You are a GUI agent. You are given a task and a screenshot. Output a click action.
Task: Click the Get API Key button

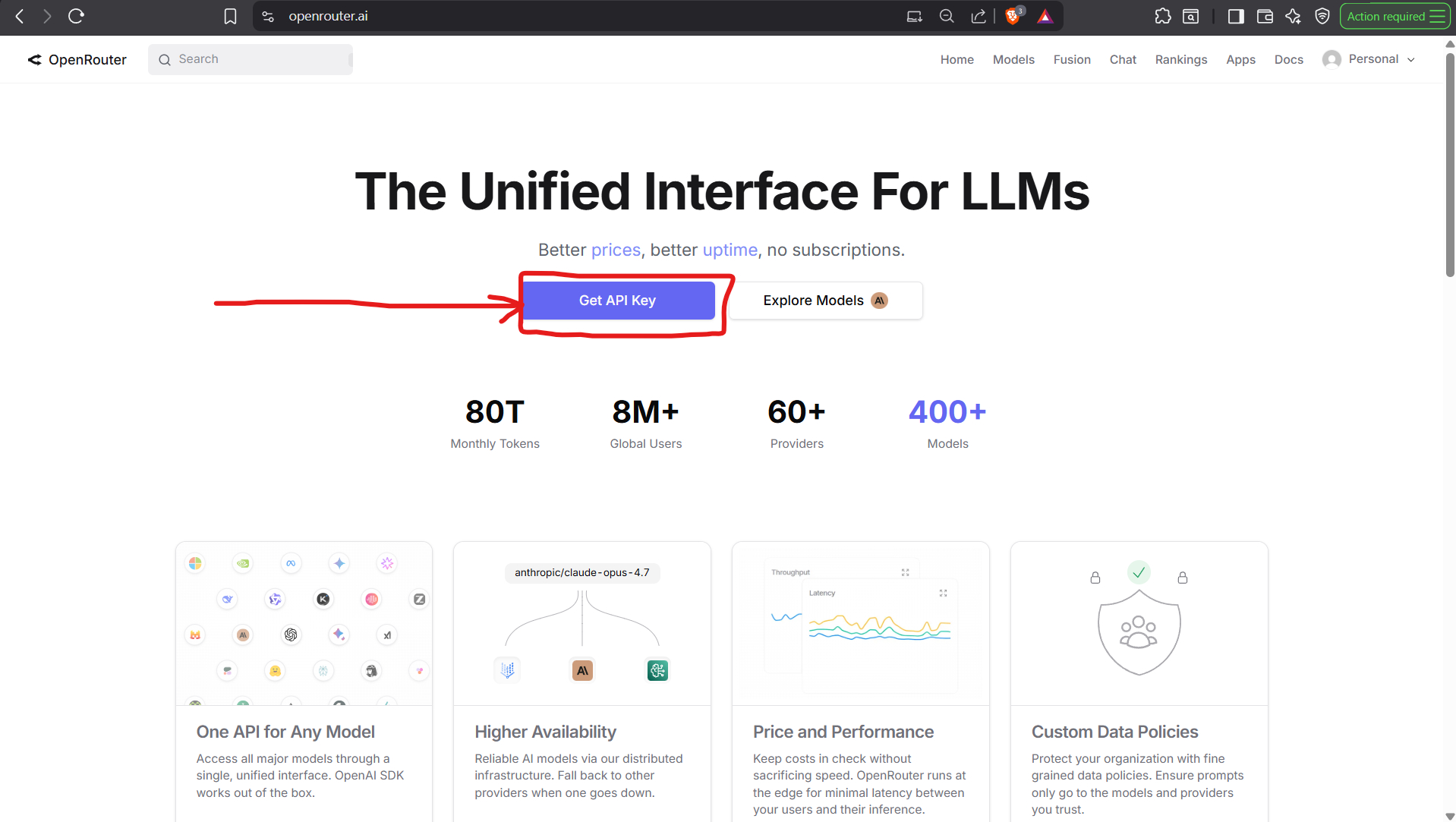(619, 301)
